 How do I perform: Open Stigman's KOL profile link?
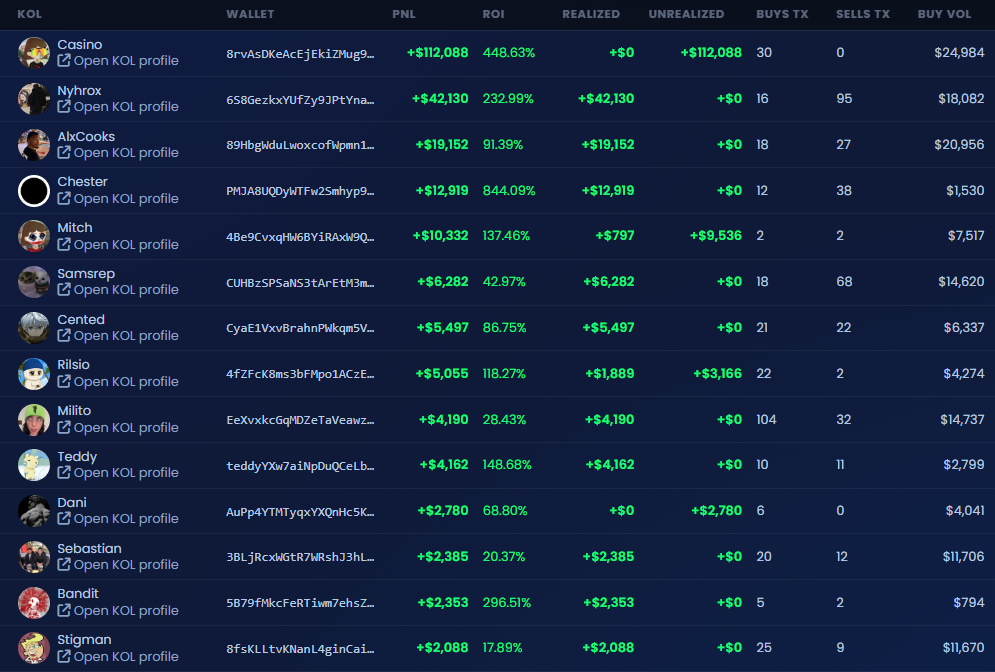118,656
